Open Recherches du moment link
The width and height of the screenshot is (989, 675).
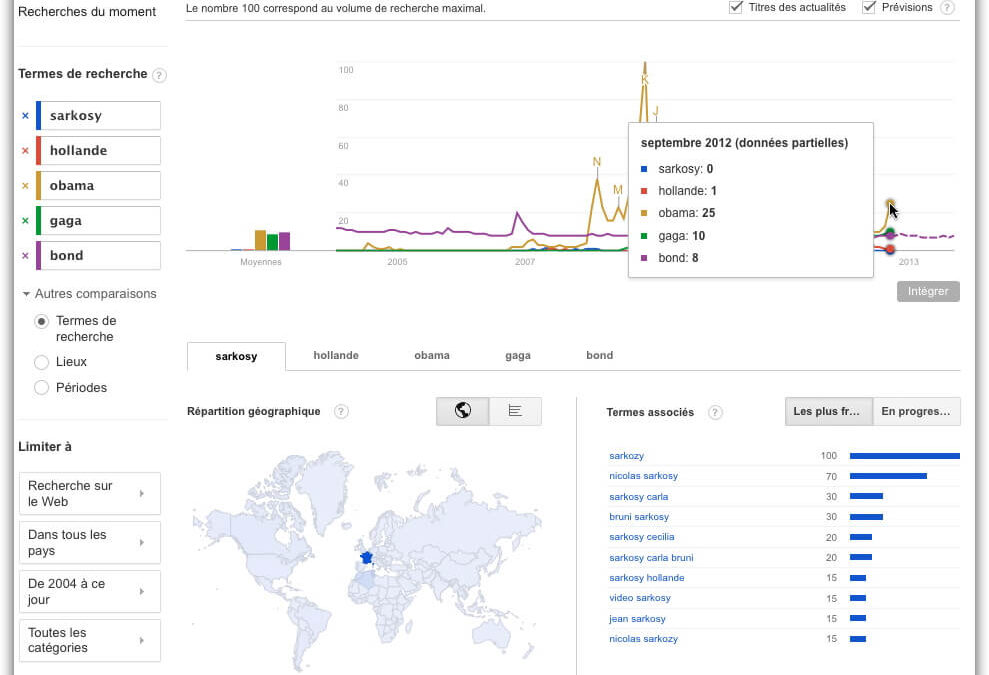point(87,12)
